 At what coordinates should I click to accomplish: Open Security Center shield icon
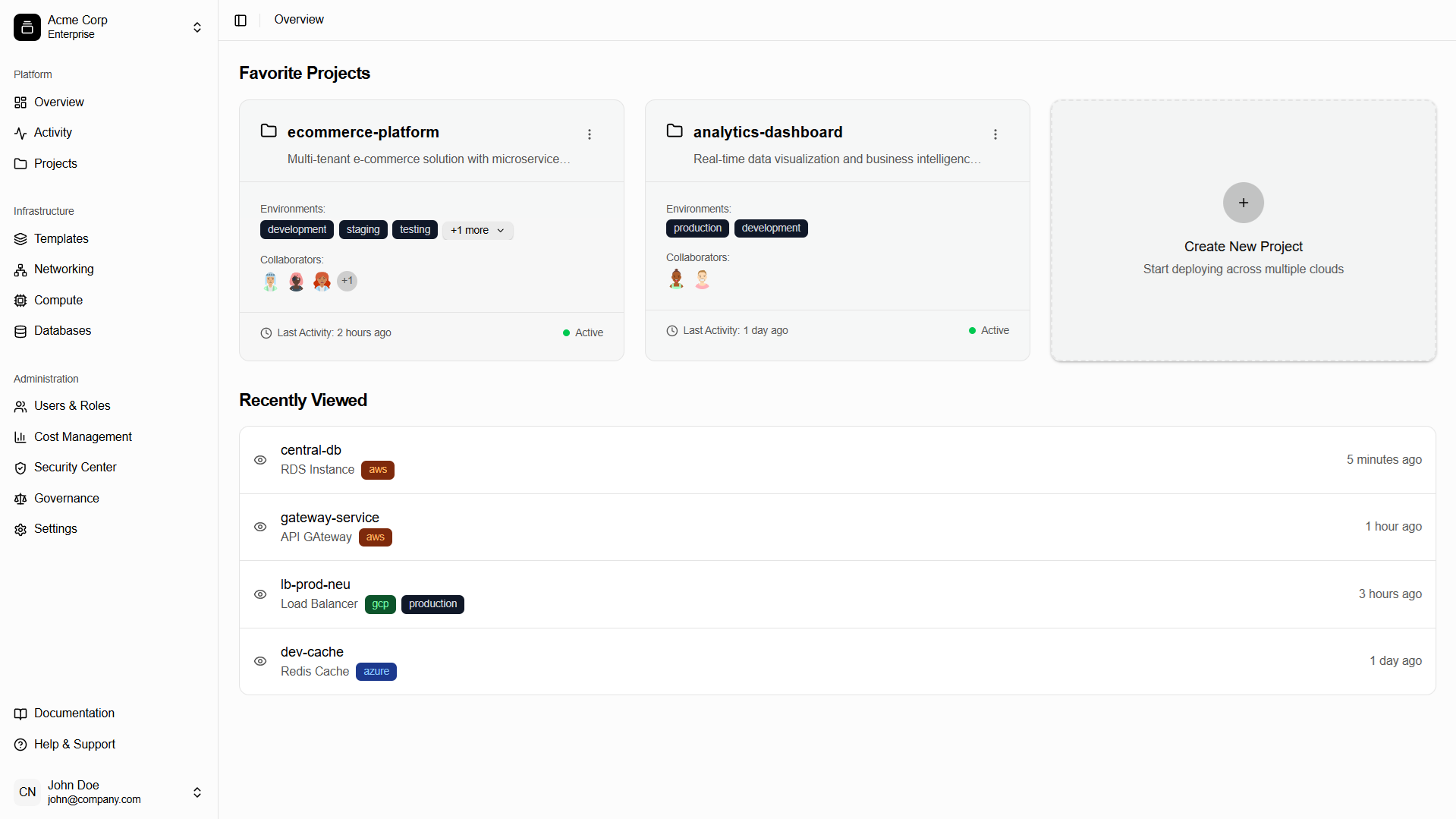click(x=20, y=468)
